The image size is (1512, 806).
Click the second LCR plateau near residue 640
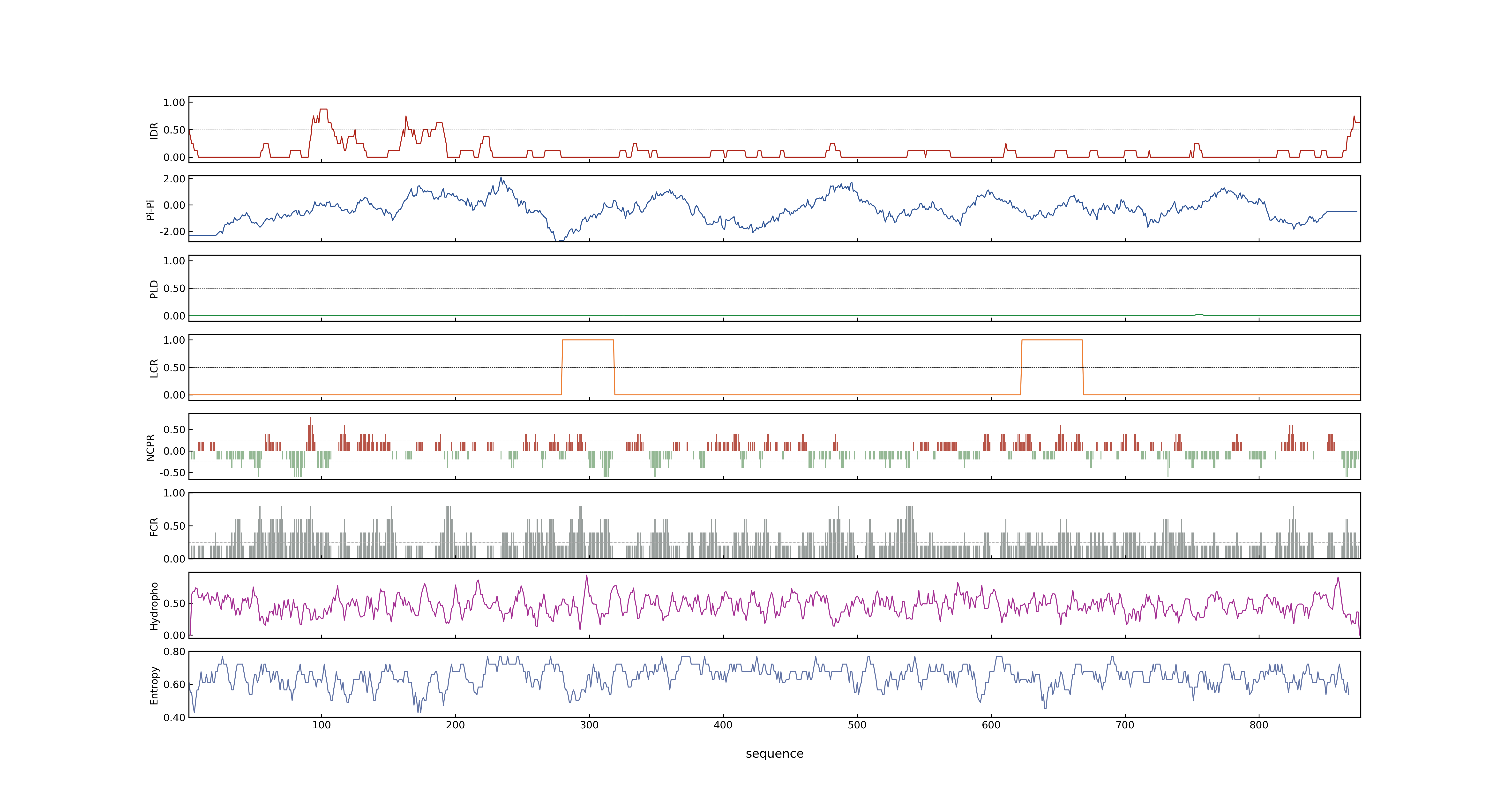click(x=1052, y=340)
